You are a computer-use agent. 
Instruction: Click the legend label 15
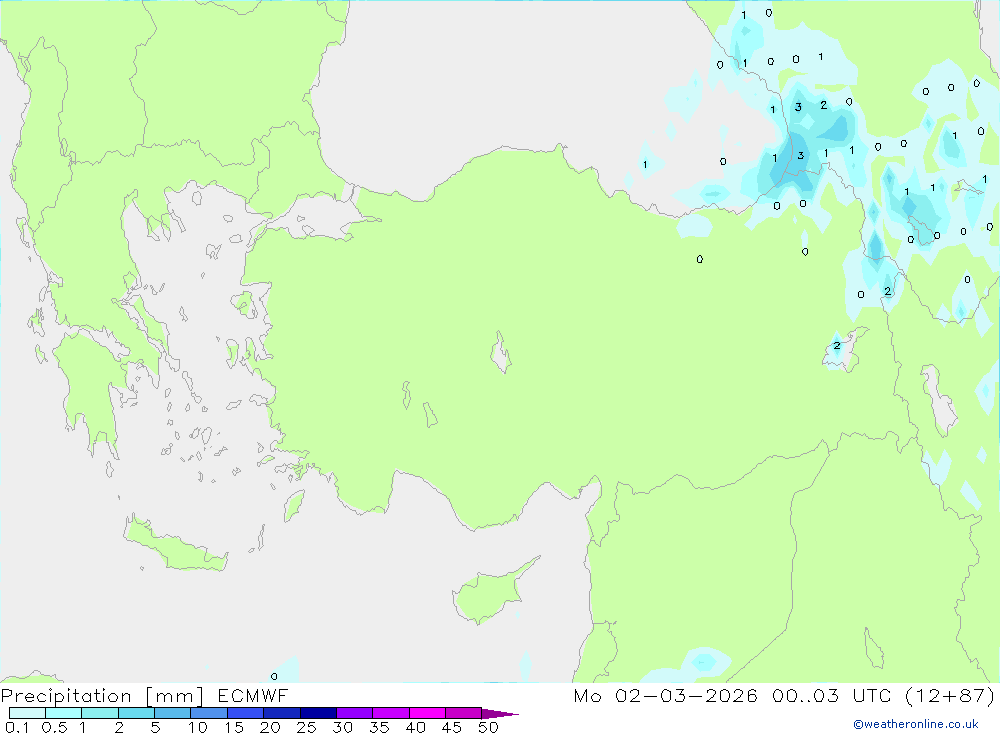tap(234, 727)
